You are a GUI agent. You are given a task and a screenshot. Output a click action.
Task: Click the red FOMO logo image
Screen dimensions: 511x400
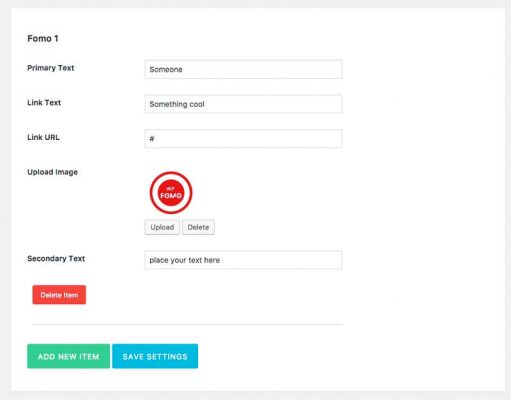point(171,193)
